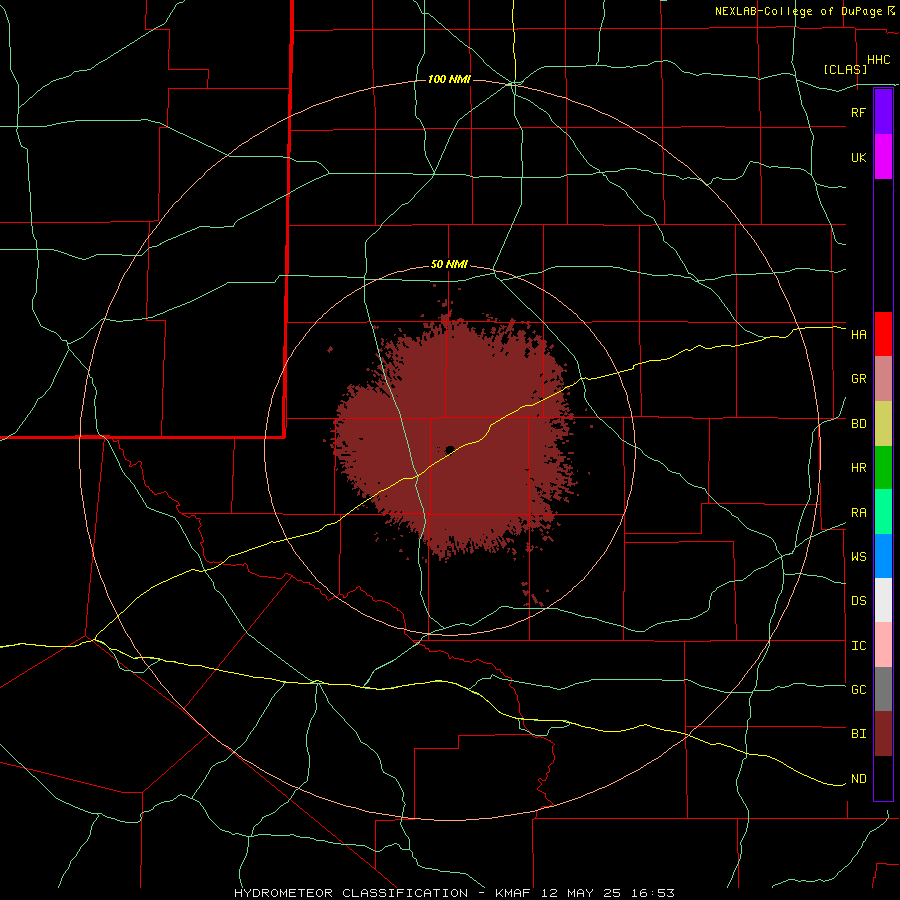Click the black radar site dot at center
Image resolution: width=900 pixels, height=900 pixels.
pyautogui.click(x=450, y=450)
